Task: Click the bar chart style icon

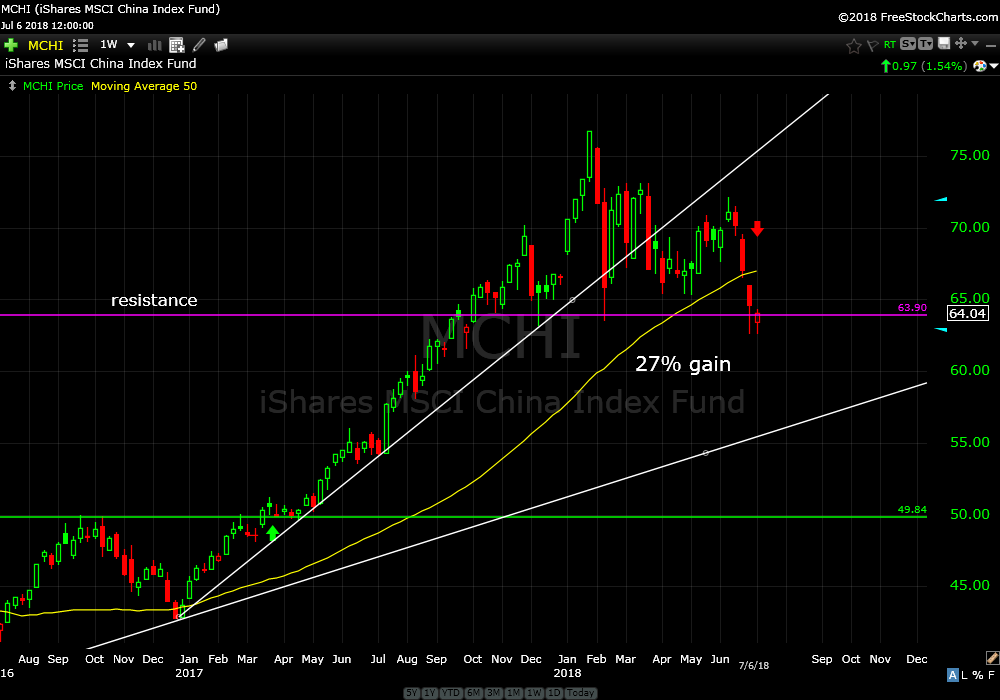Action: point(155,45)
